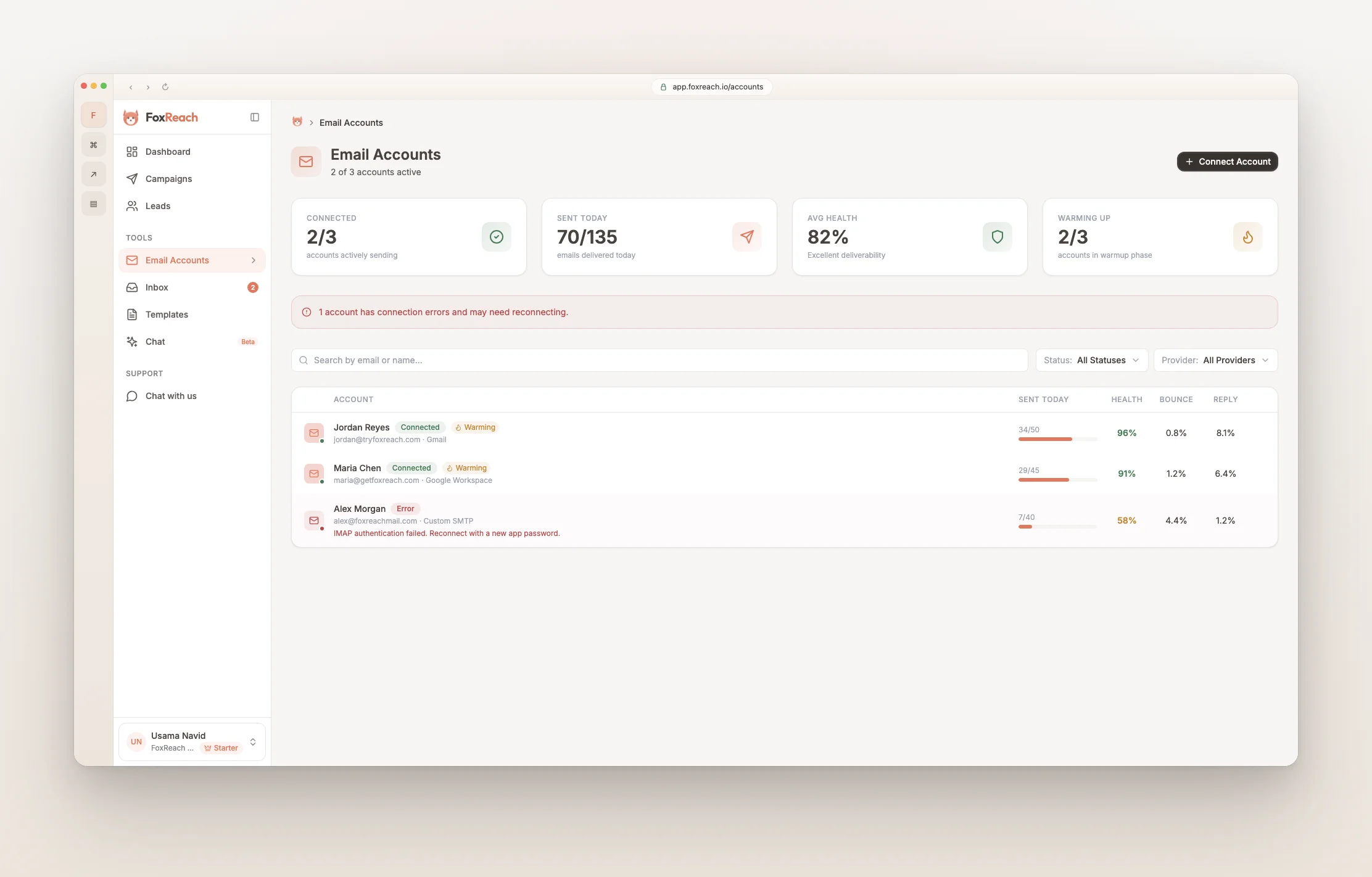1372x877 pixels.
Task: Click the Avg Health shield icon
Action: tap(997, 237)
